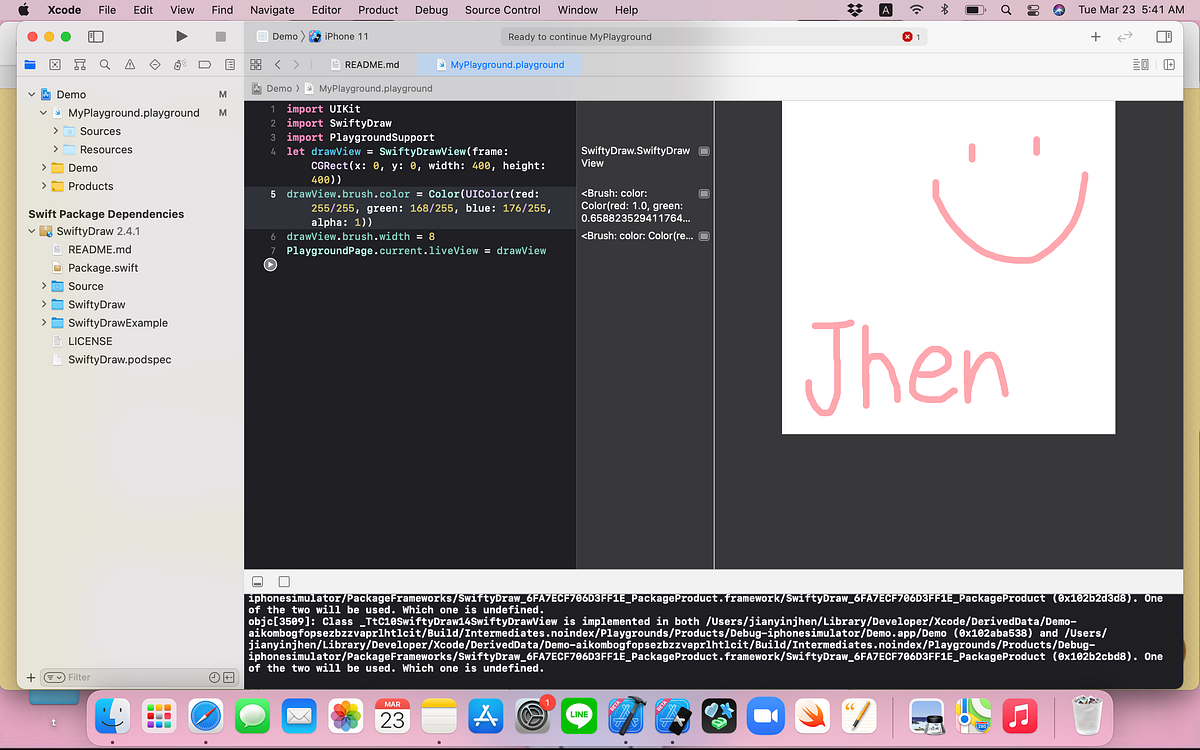Open the Issue navigator warning icon

tap(130, 64)
